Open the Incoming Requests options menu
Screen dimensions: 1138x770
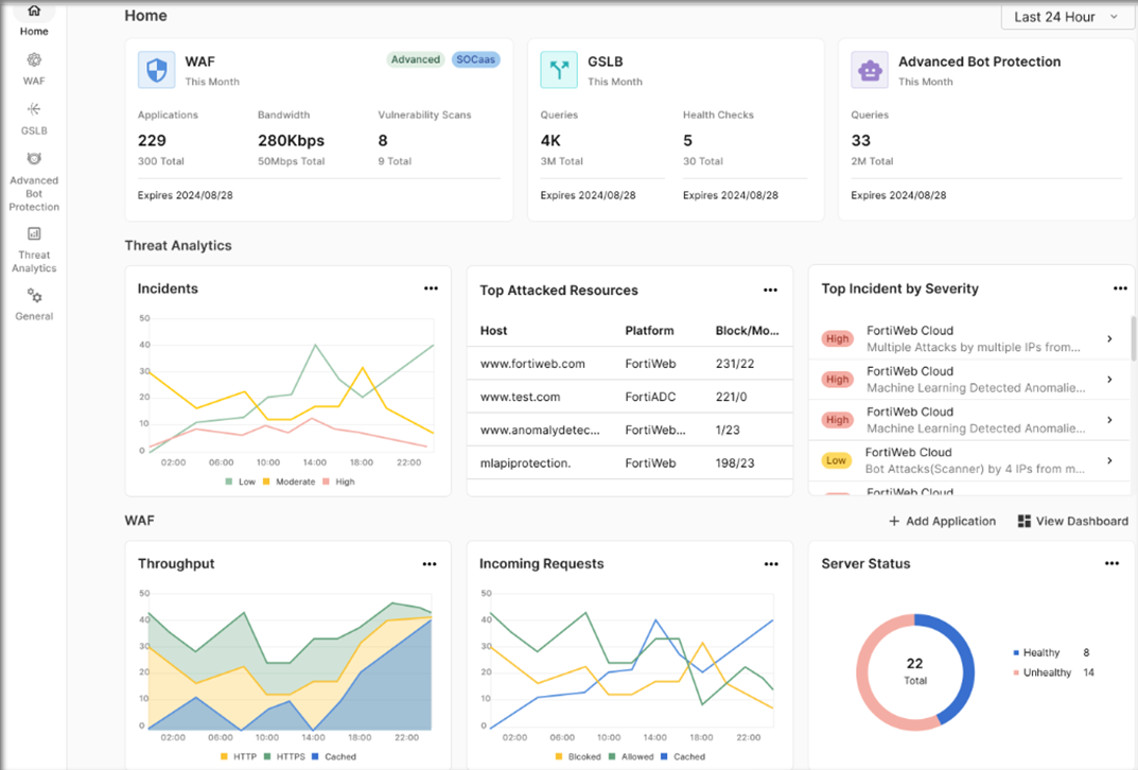tap(771, 564)
